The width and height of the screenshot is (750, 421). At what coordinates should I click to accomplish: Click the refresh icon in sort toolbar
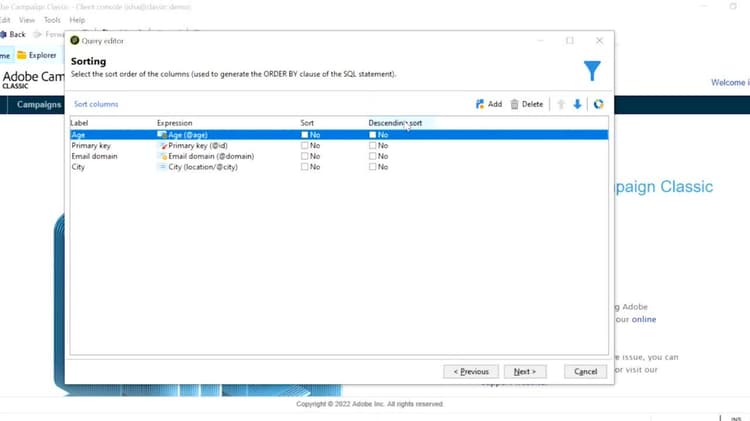(x=598, y=104)
